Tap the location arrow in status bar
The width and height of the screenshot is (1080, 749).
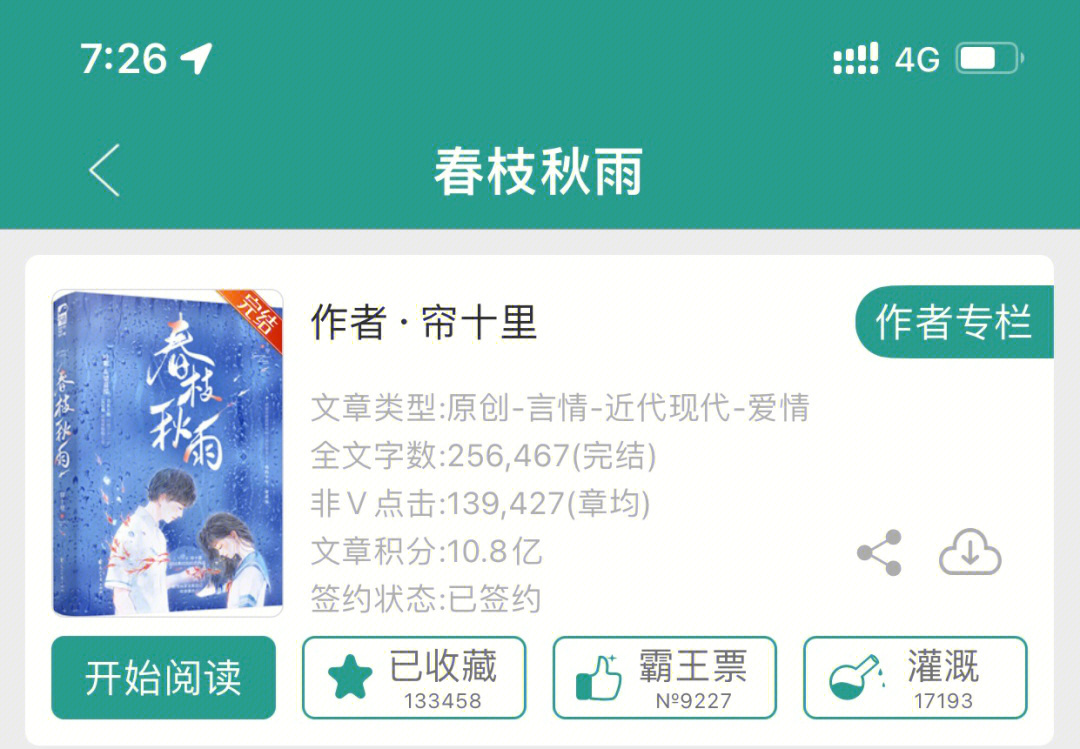coord(196,58)
